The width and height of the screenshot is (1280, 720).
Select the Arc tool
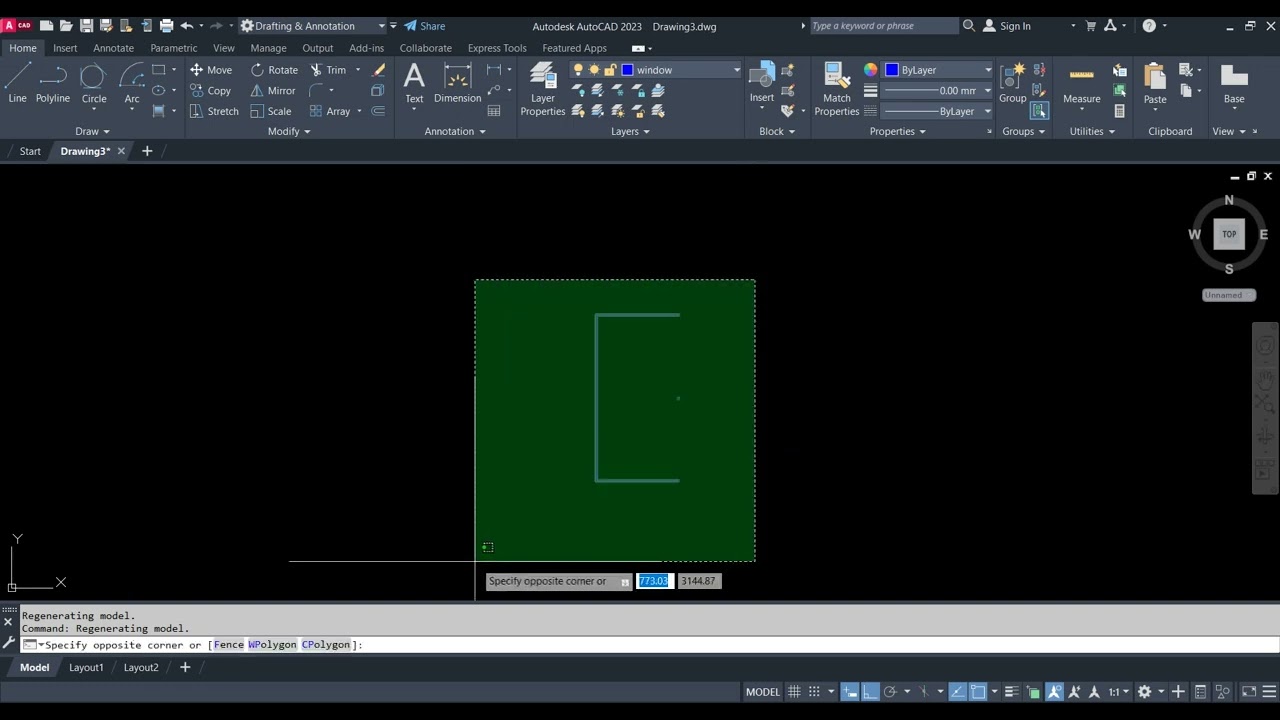[x=132, y=83]
